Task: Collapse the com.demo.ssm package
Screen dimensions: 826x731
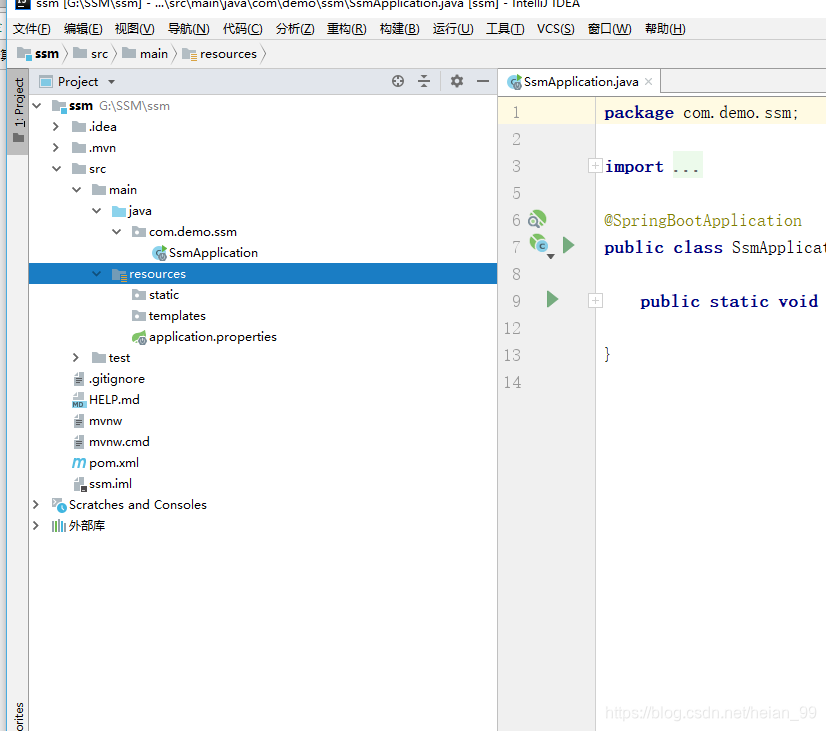Action: (x=116, y=232)
